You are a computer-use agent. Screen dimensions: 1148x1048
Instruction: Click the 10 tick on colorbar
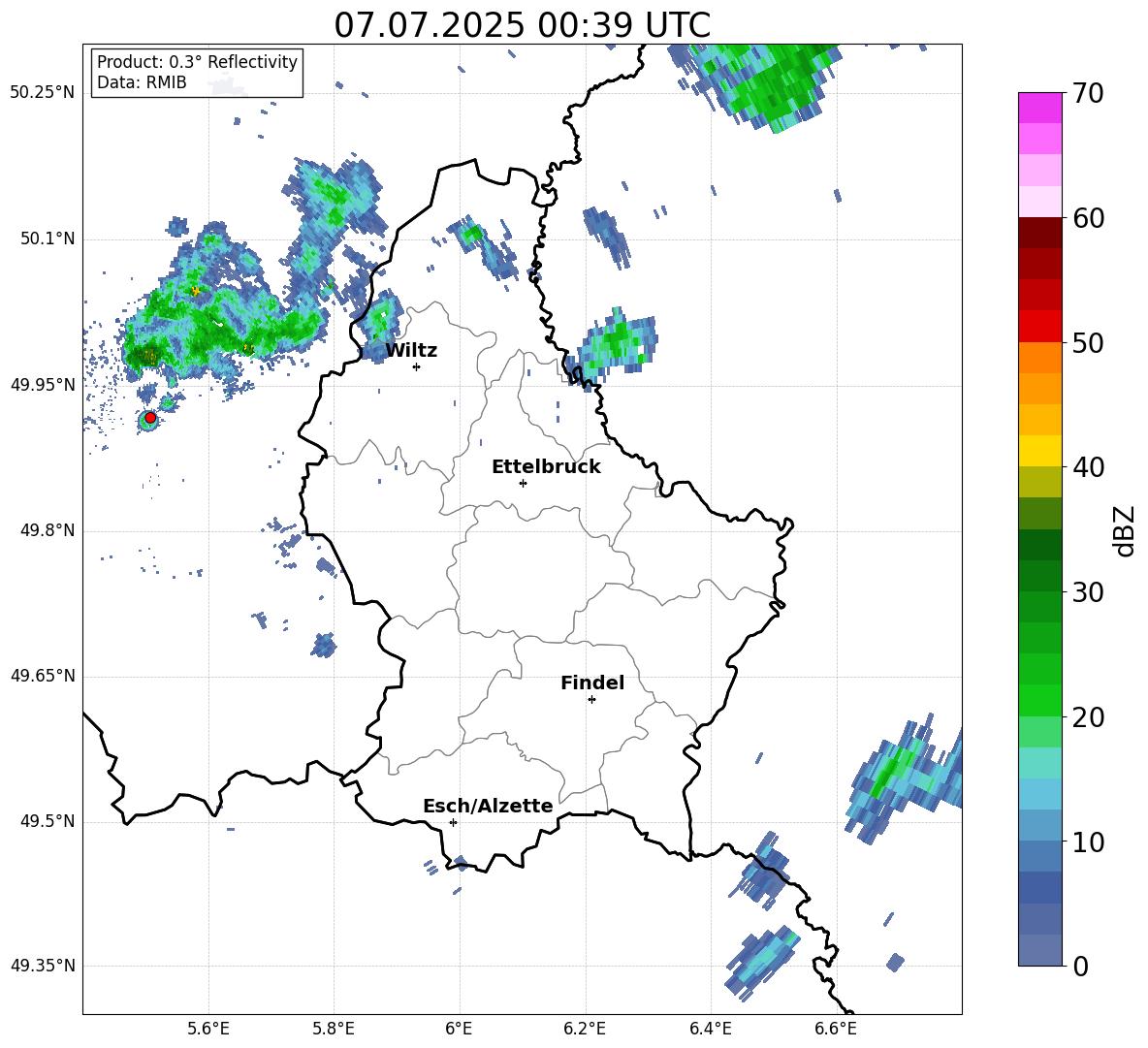(1088, 842)
